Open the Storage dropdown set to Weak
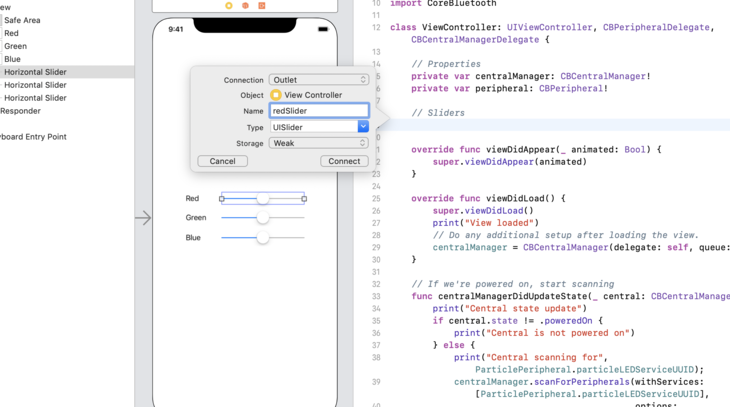The height and width of the screenshot is (407, 730). [319, 143]
